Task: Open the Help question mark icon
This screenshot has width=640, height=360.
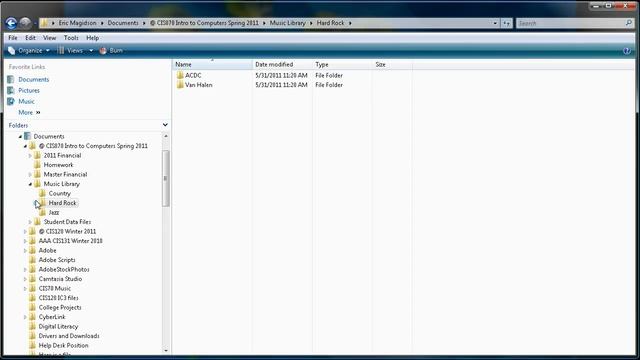Action: tap(627, 51)
